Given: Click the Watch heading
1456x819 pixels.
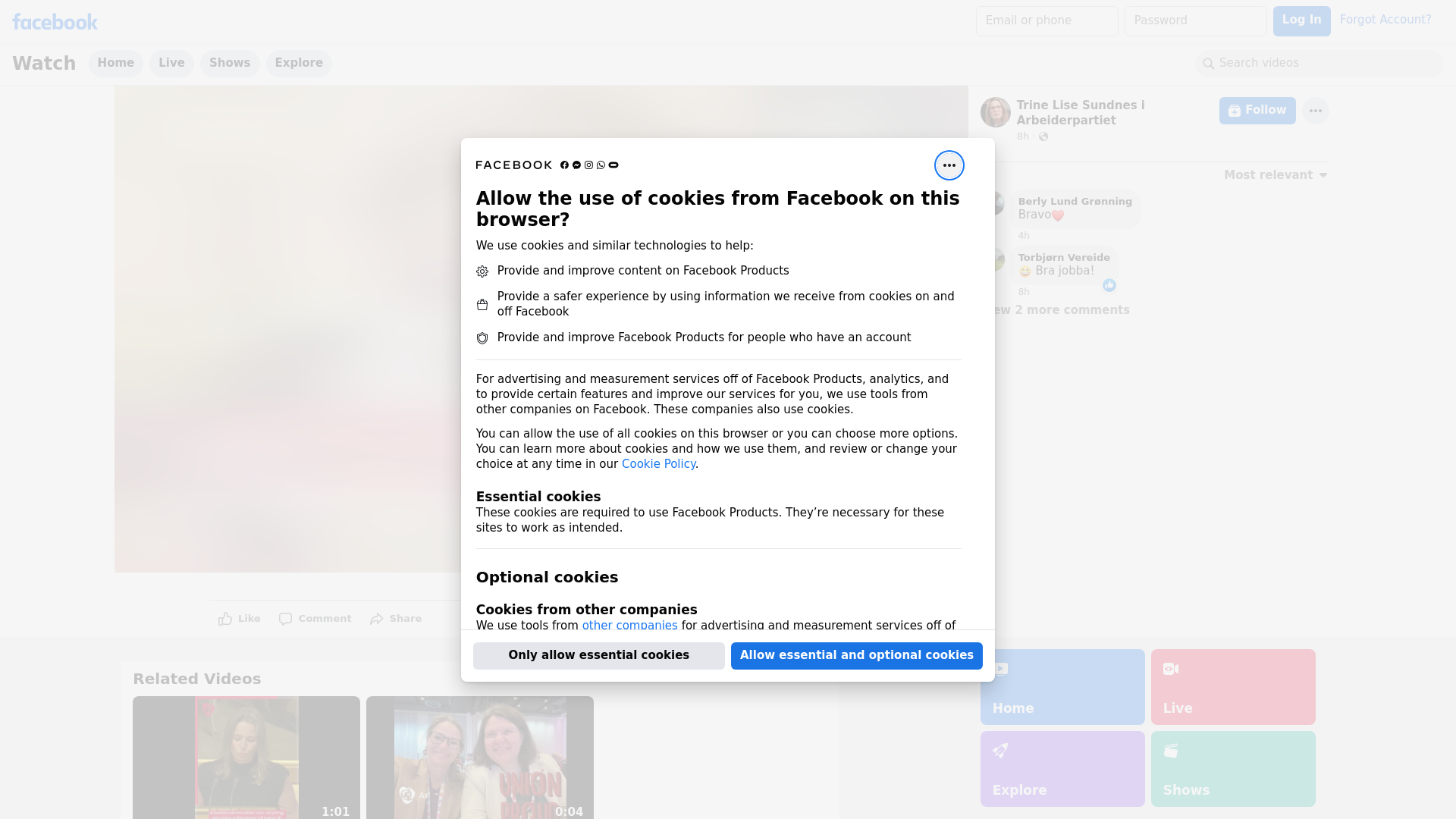Looking at the screenshot, I should click(x=44, y=64).
